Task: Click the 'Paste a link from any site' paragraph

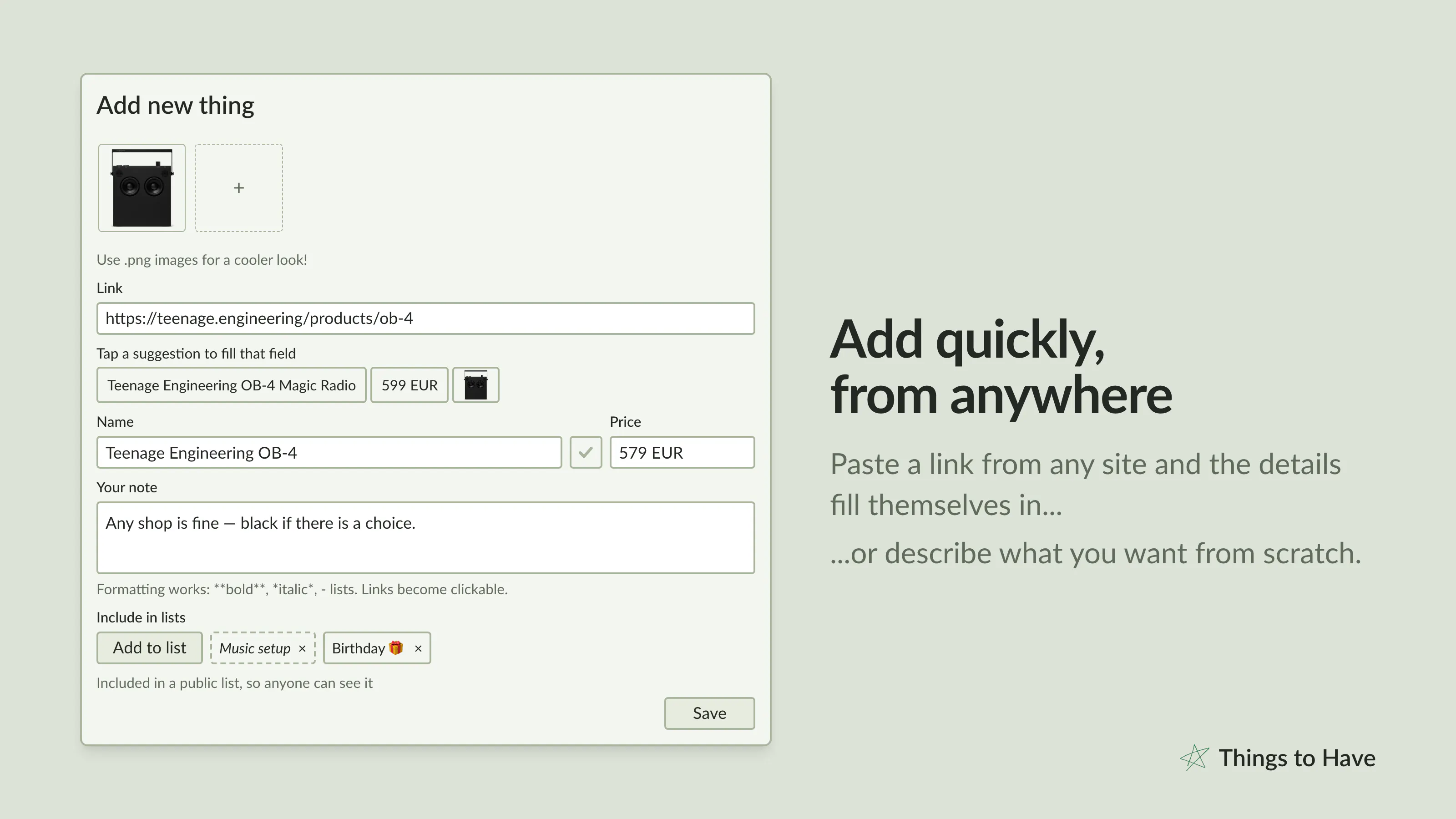Action: tap(1085, 485)
